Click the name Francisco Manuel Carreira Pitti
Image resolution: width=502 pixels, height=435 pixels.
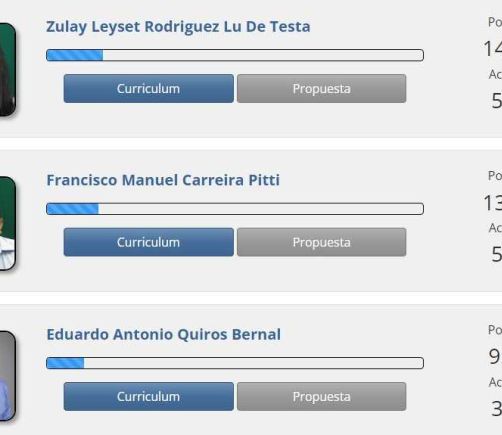point(163,180)
